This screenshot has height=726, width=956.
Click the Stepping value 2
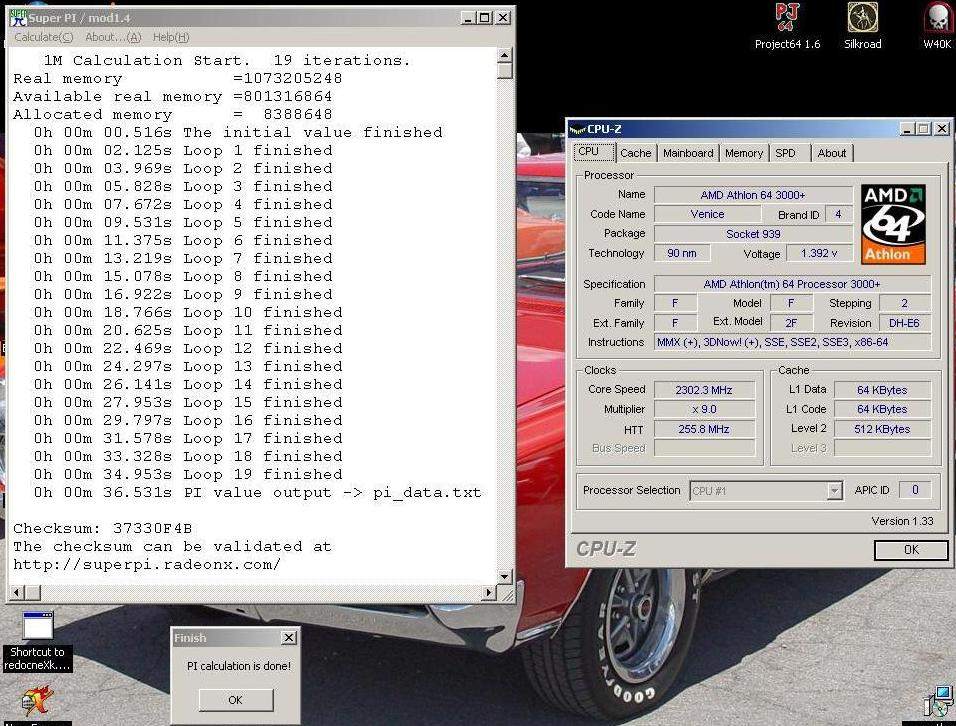pyautogui.click(x=904, y=303)
